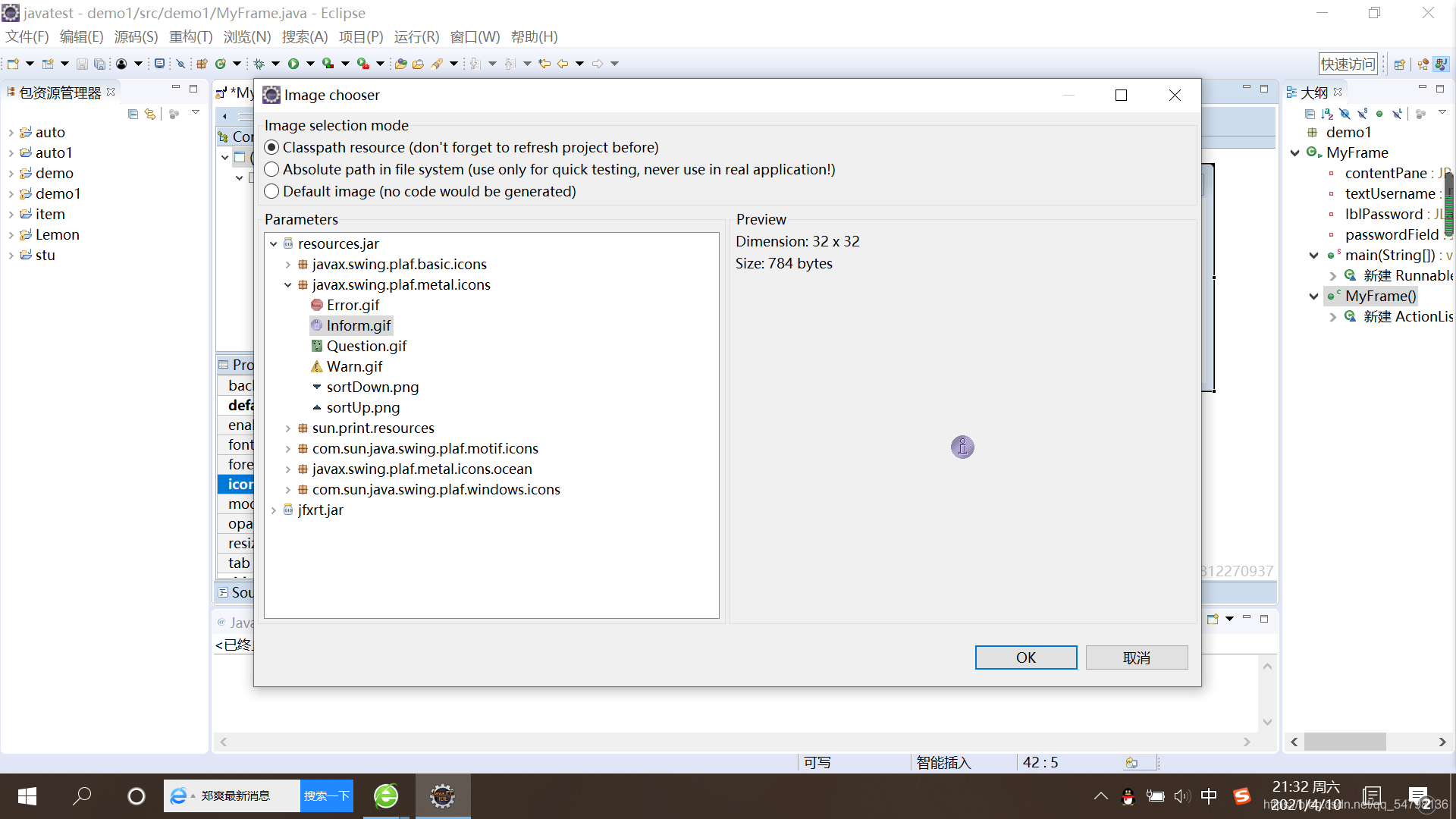The width and height of the screenshot is (1456, 819).
Task: Select Error.gif icon in metal icons
Action: (350, 304)
